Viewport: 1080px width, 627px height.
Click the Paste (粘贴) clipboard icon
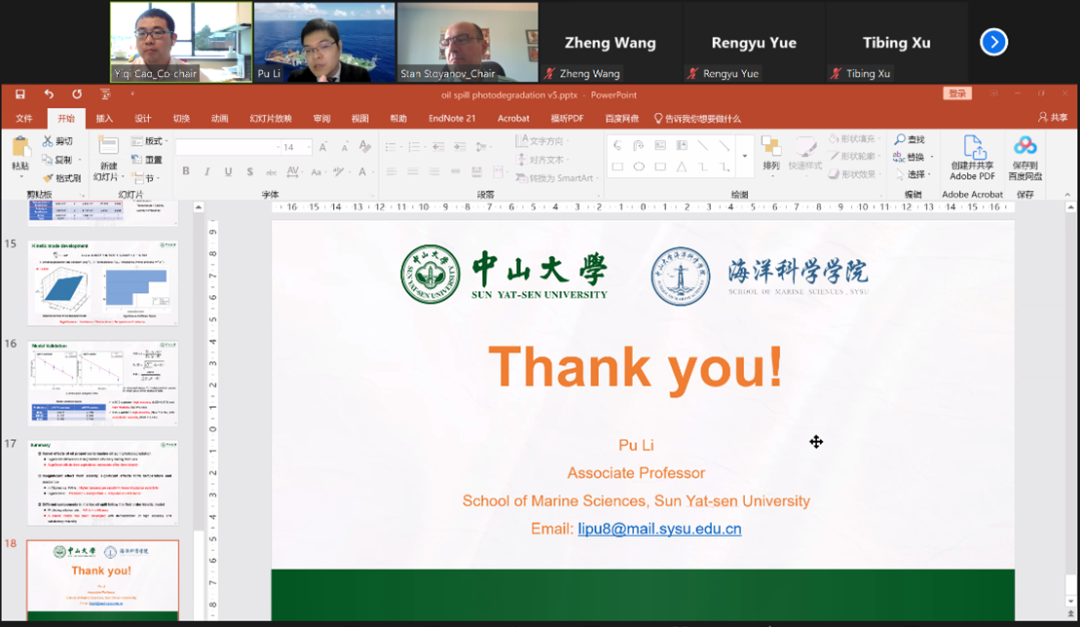click(20, 148)
